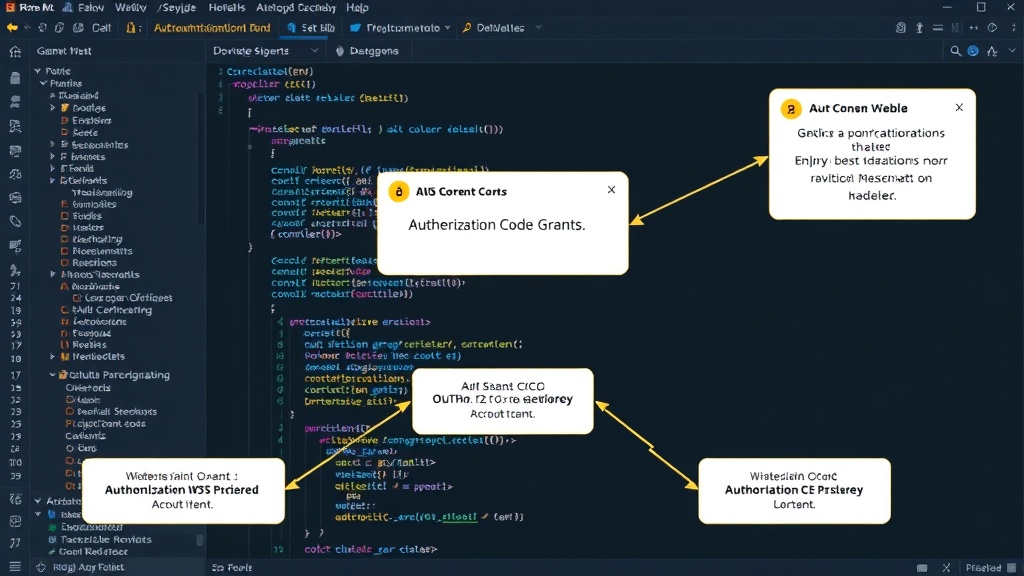Click the rectangle icon in bottom-right status bar
1024x576 pixels.
pyautogui.click(x=922, y=568)
